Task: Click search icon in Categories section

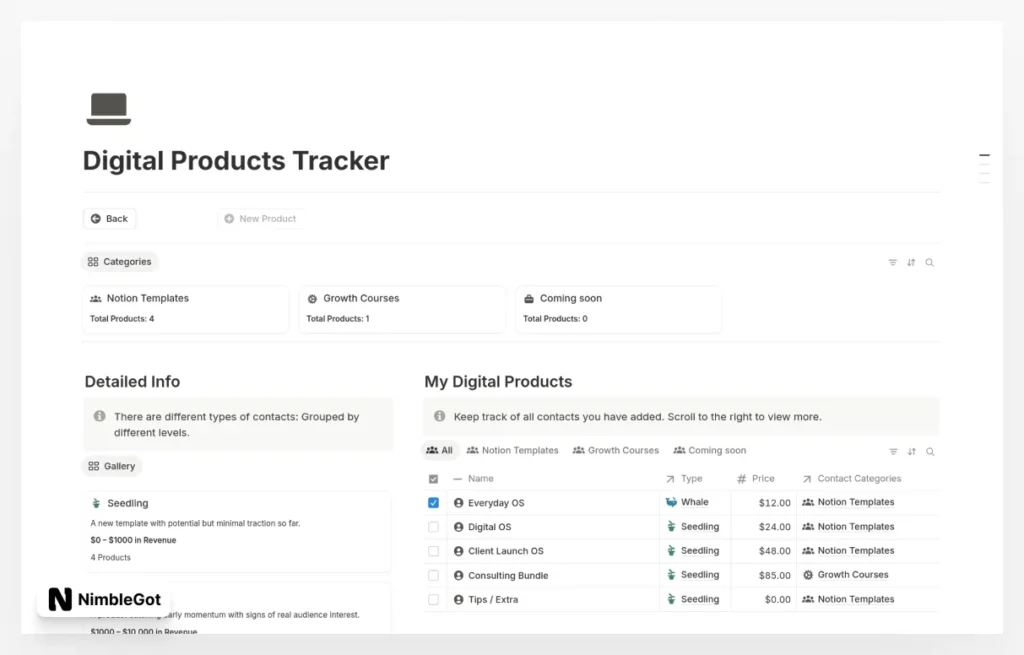Action: 929,263
